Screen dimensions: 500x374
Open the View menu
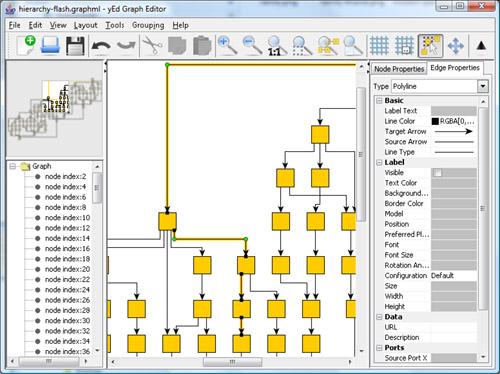coord(58,25)
